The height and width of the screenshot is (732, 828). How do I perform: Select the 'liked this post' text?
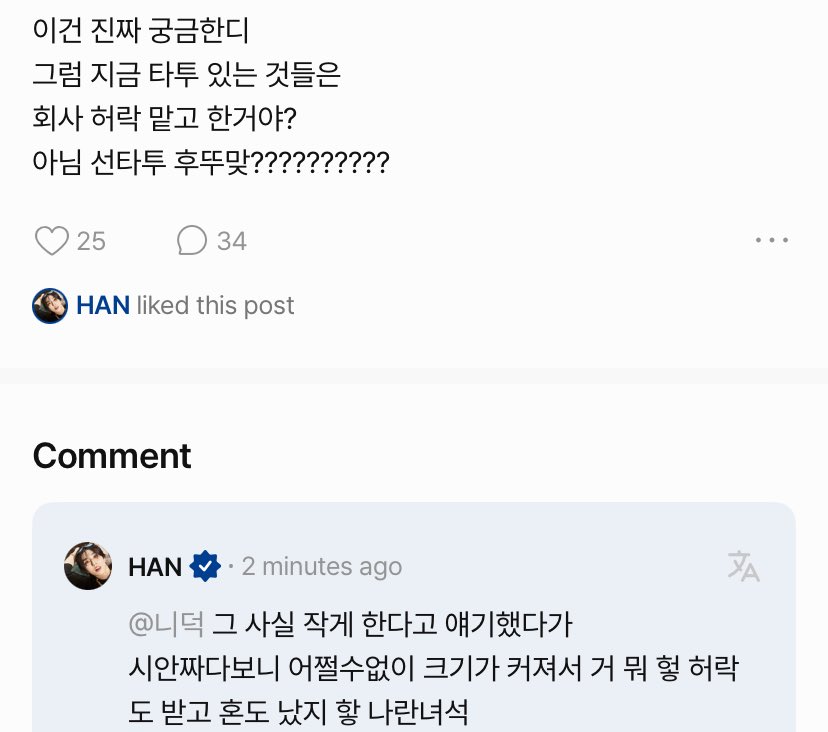pos(215,305)
